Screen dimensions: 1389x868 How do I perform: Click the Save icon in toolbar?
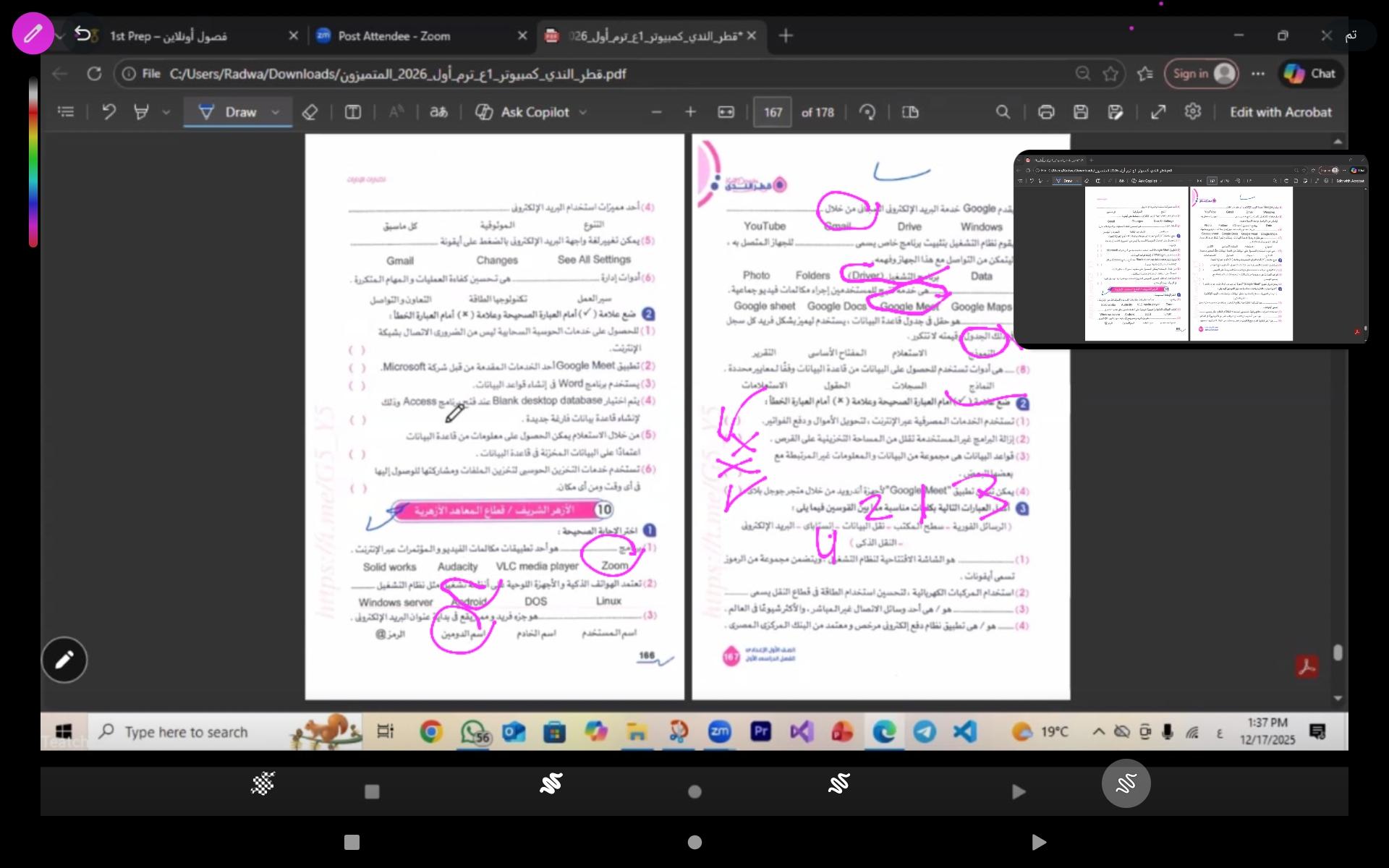pyautogui.click(x=1081, y=112)
